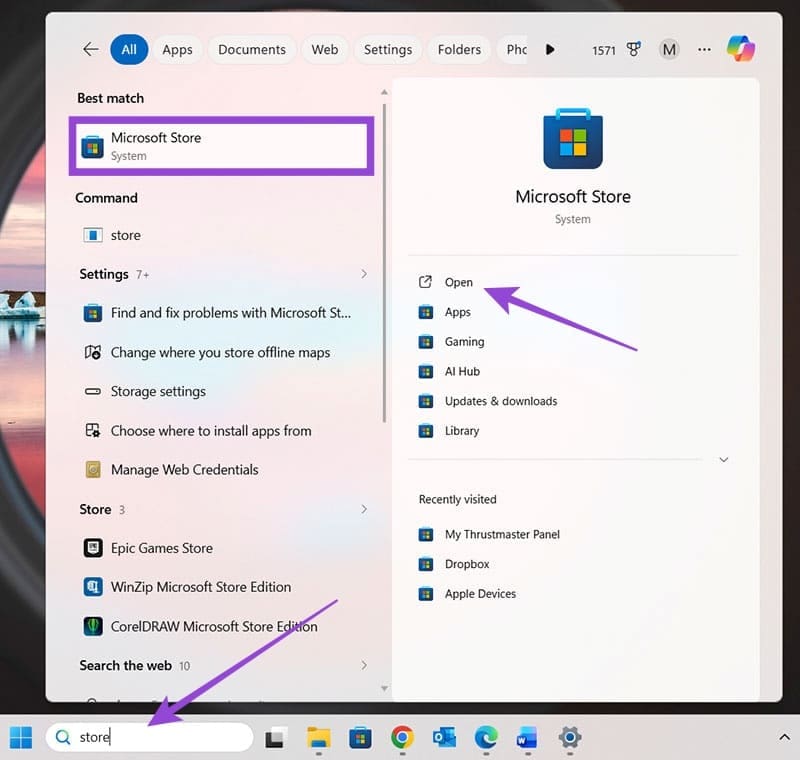Click the taskbar search box with 'store'
The height and width of the screenshot is (760, 800).
(x=150, y=738)
